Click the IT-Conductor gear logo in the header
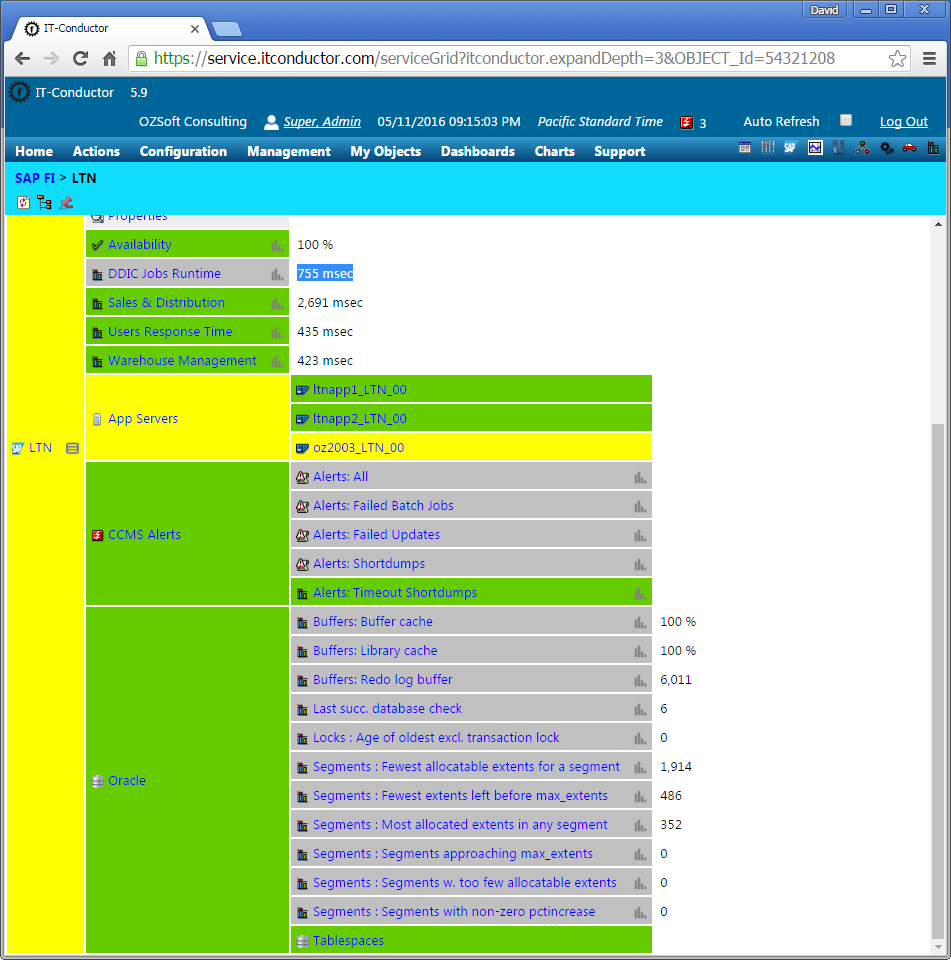The height and width of the screenshot is (960, 951). click(20, 92)
